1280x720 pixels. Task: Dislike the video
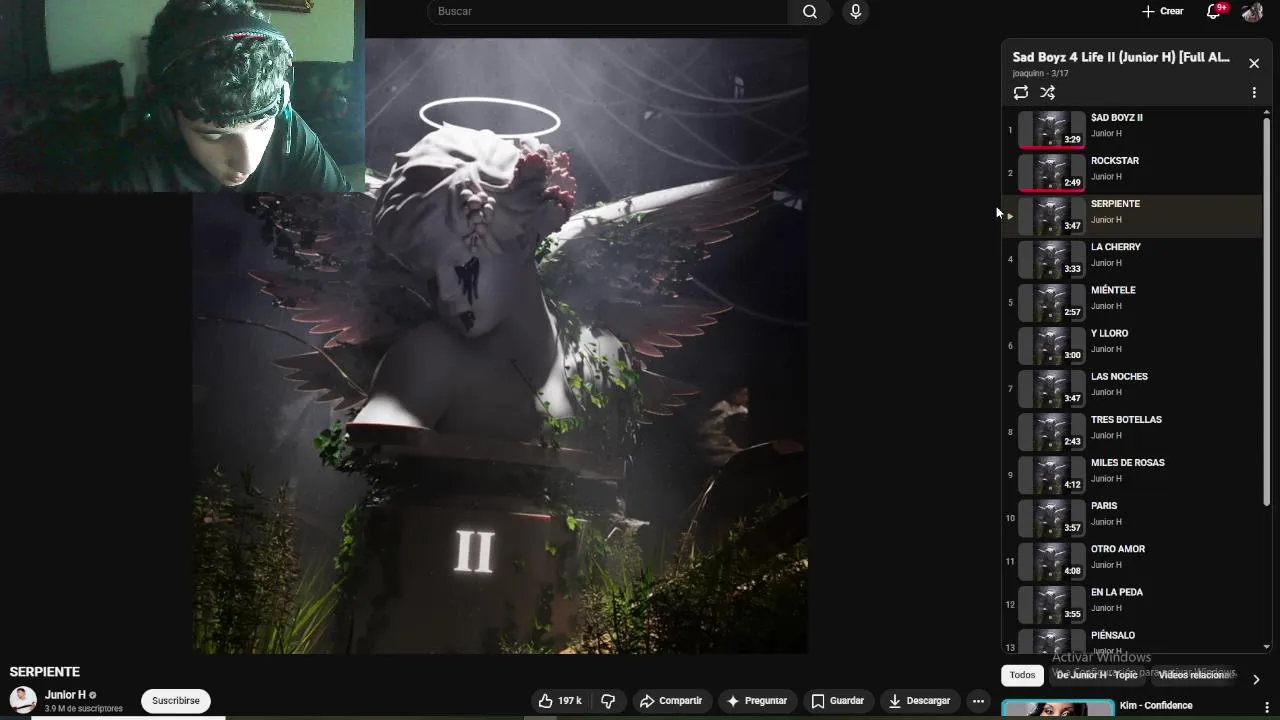[x=608, y=701]
